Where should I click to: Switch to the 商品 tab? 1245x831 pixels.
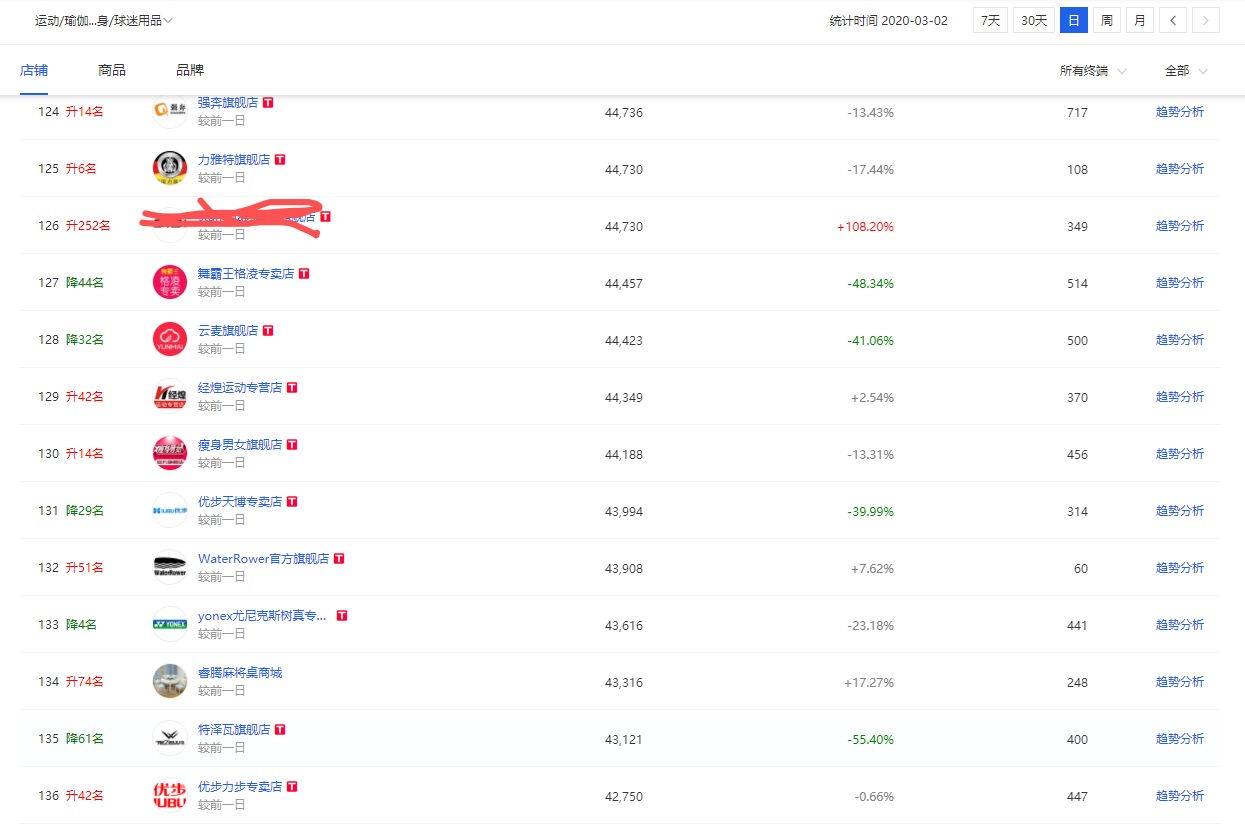[x=112, y=70]
